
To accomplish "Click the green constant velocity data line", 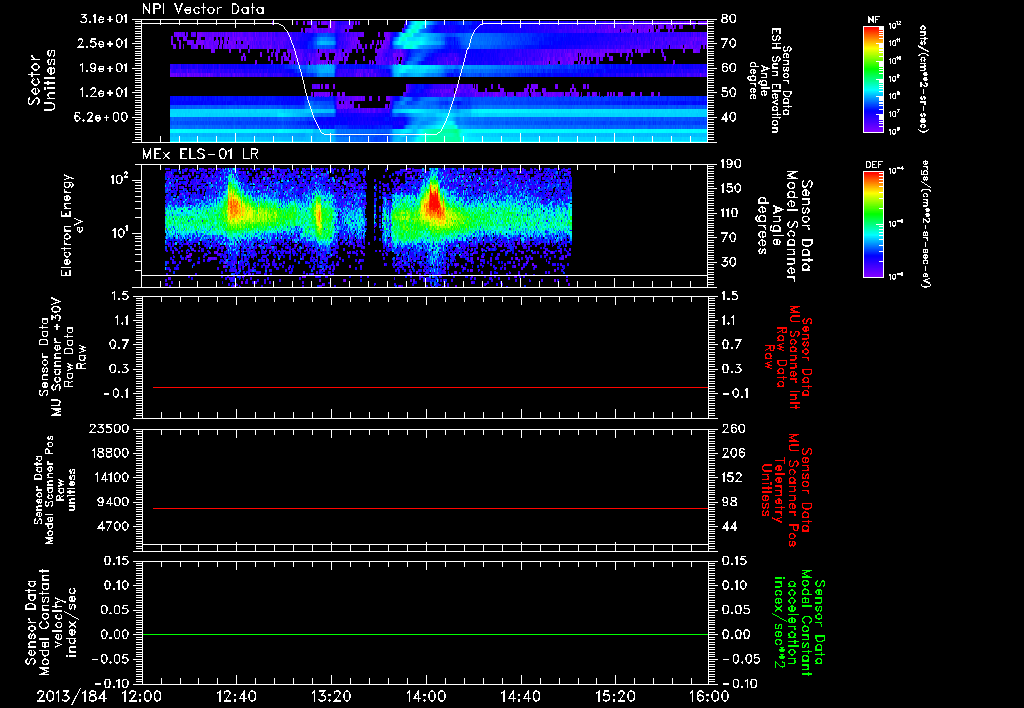I will (x=425, y=634).
